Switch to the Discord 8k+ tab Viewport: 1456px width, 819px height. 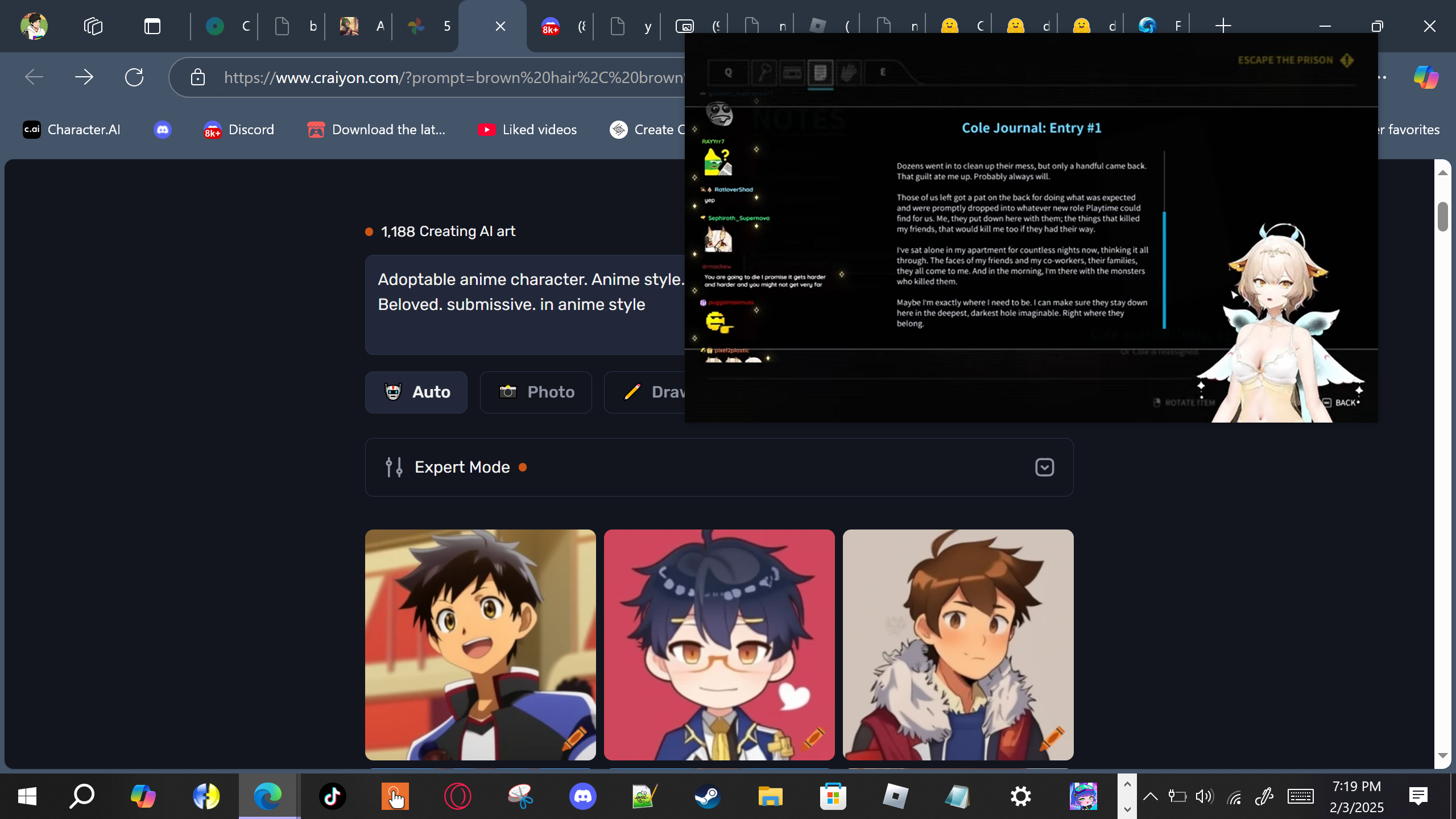561,26
